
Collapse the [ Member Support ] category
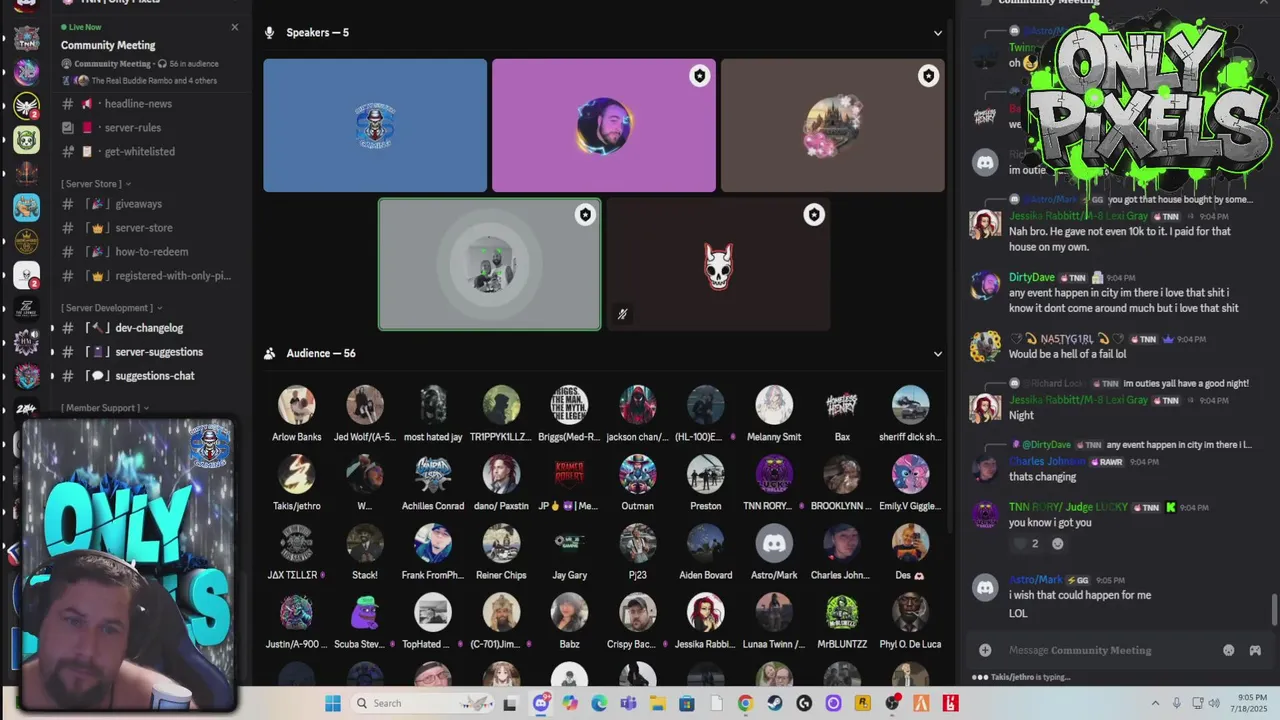[105, 408]
